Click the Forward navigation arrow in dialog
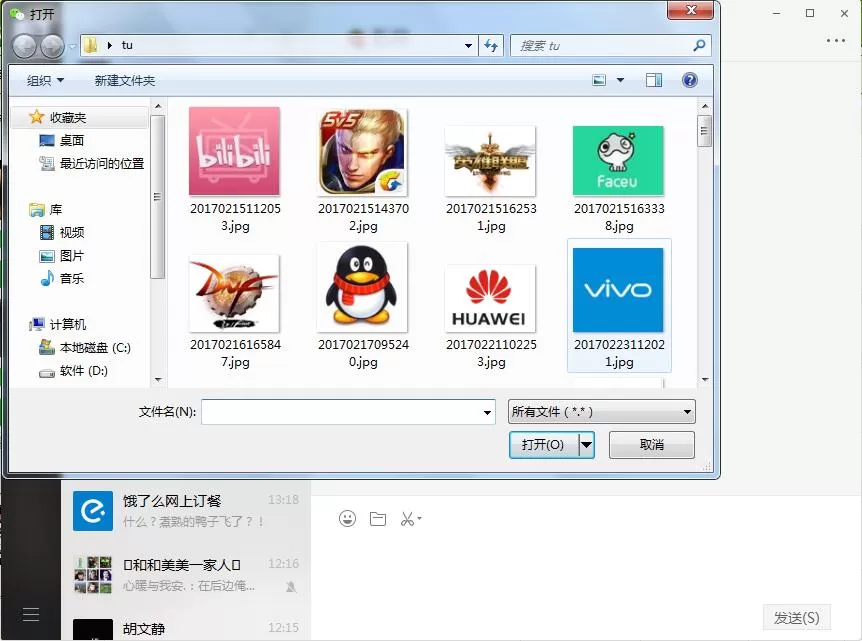The width and height of the screenshot is (862, 641). pyautogui.click(x=53, y=46)
